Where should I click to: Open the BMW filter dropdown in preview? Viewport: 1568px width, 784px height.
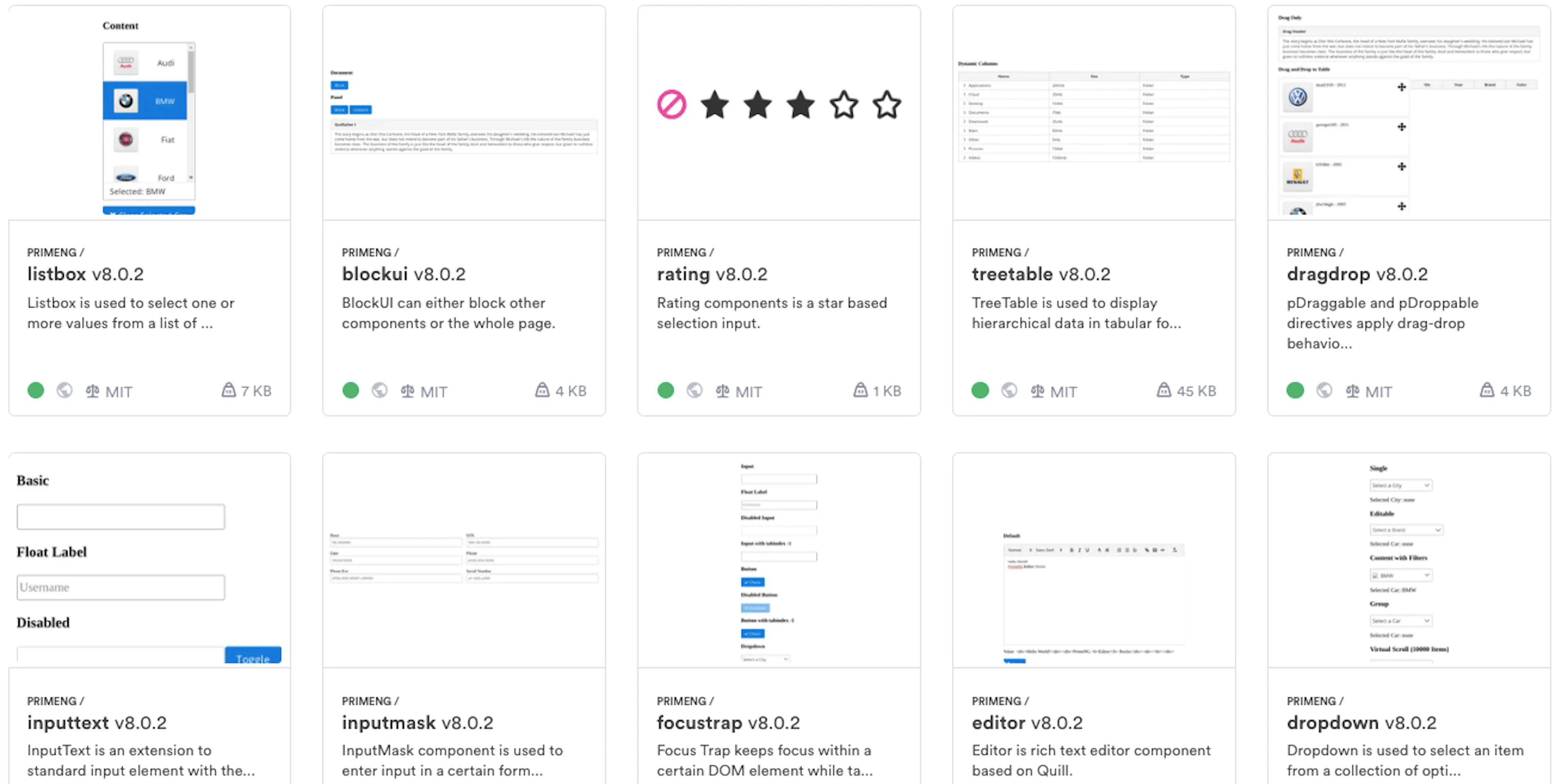click(1401, 575)
